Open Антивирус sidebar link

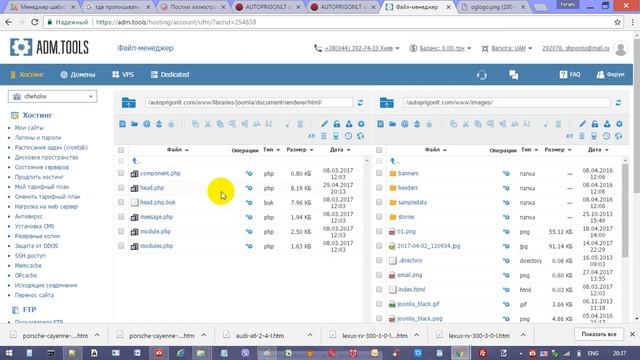[29, 216]
